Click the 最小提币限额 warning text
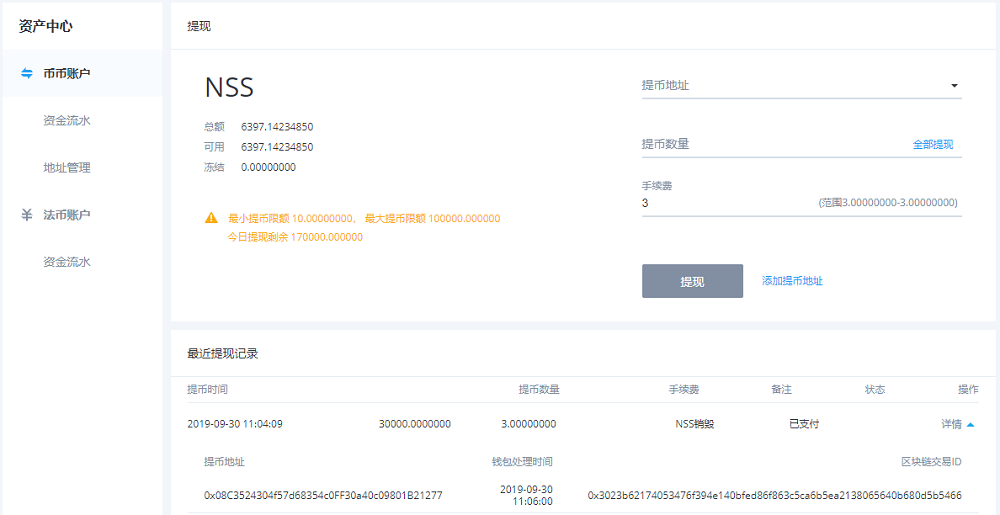Image resolution: width=1000 pixels, height=515 pixels. (364, 218)
